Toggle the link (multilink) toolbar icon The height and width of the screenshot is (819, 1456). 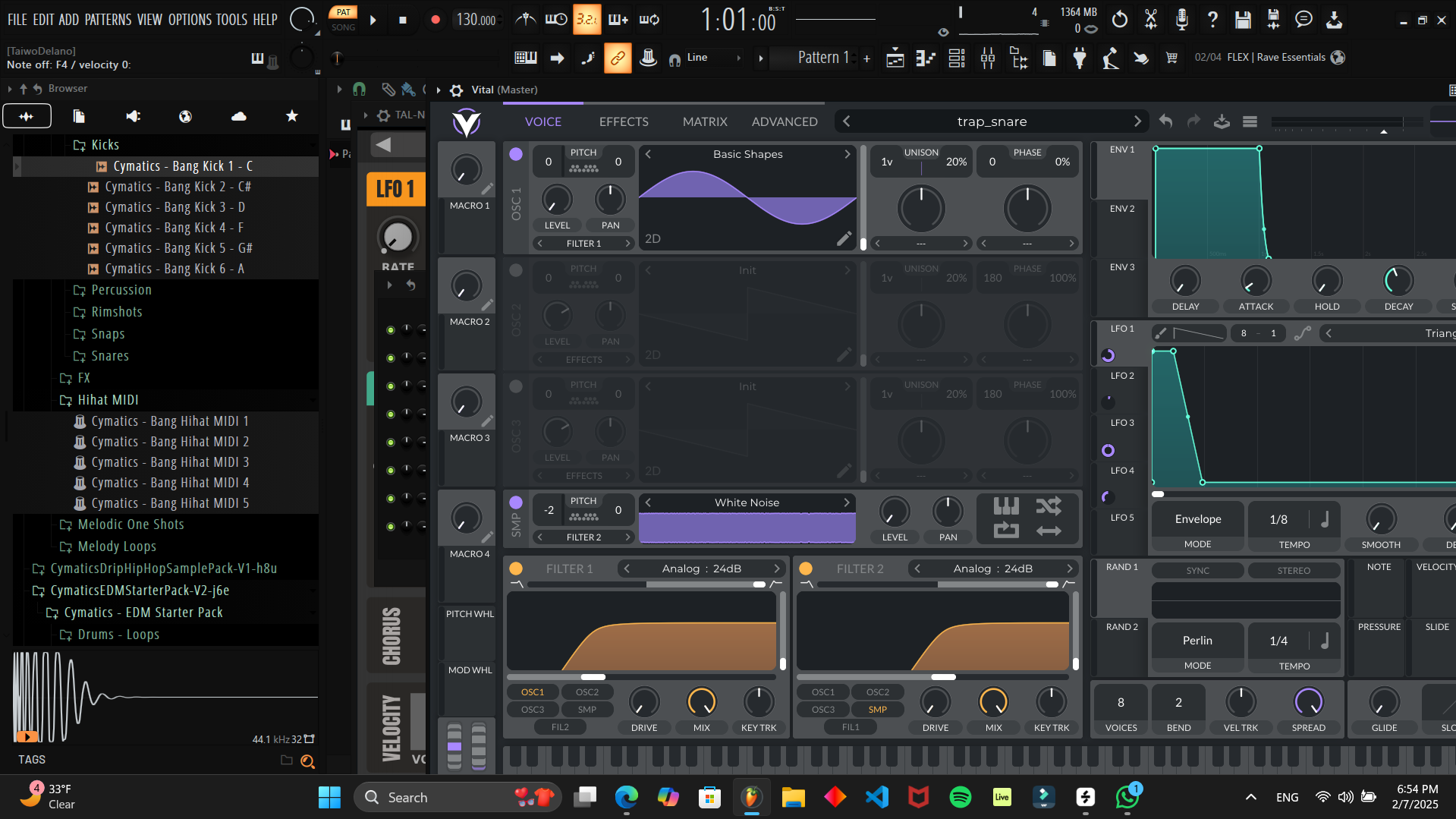click(618, 58)
